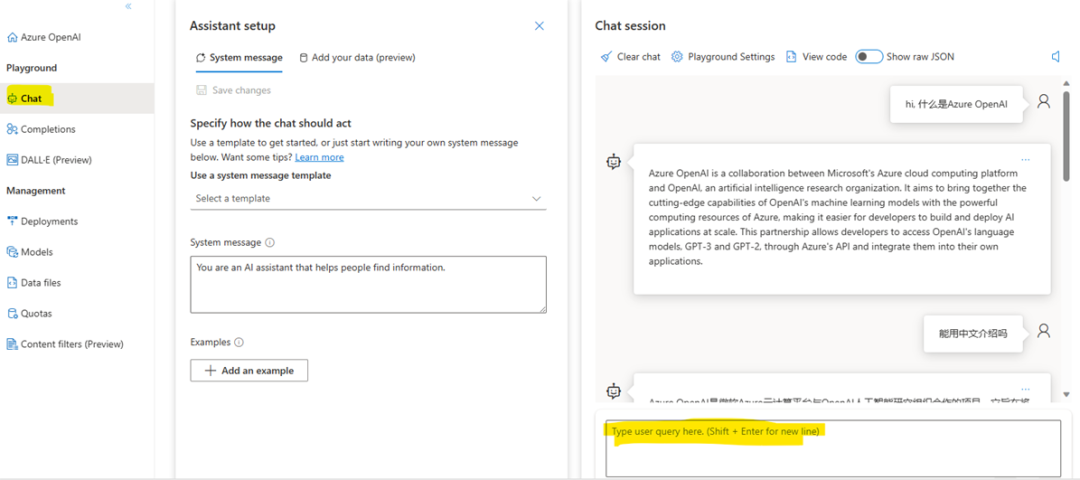Expand the Select a template dropdown
This screenshot has width=1080, height=480.
(368, 198)
